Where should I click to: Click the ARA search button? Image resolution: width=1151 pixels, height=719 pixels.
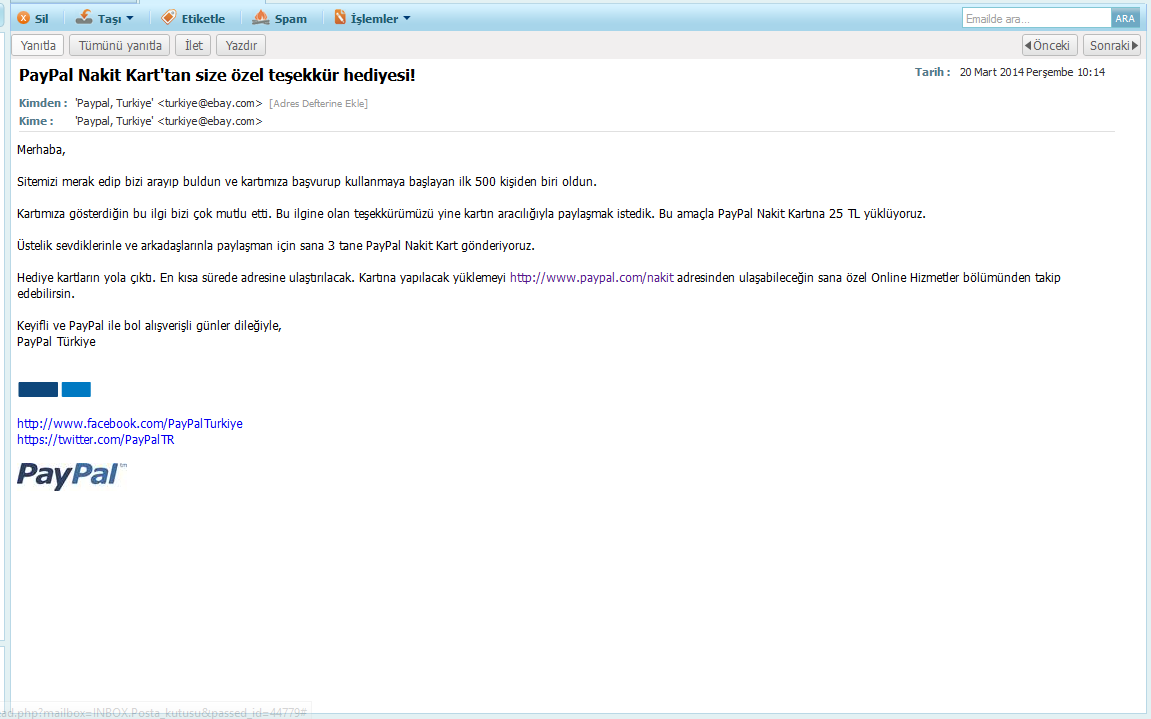click(1125, 18)
